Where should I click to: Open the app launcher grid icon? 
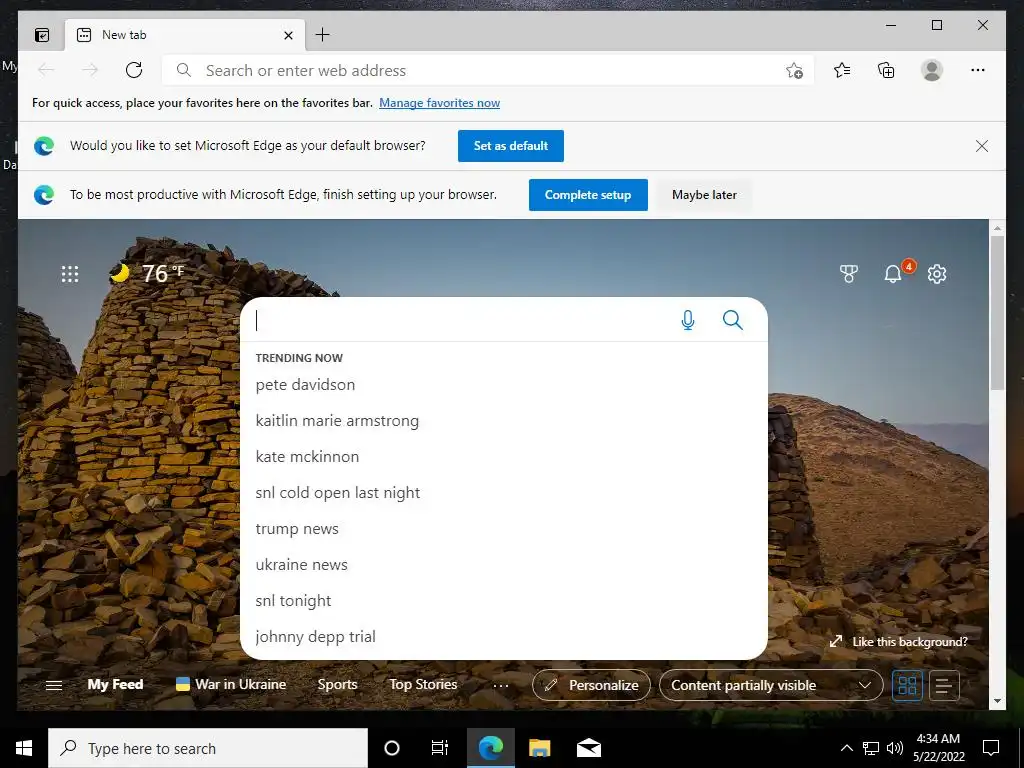click(x=70, y=274)
